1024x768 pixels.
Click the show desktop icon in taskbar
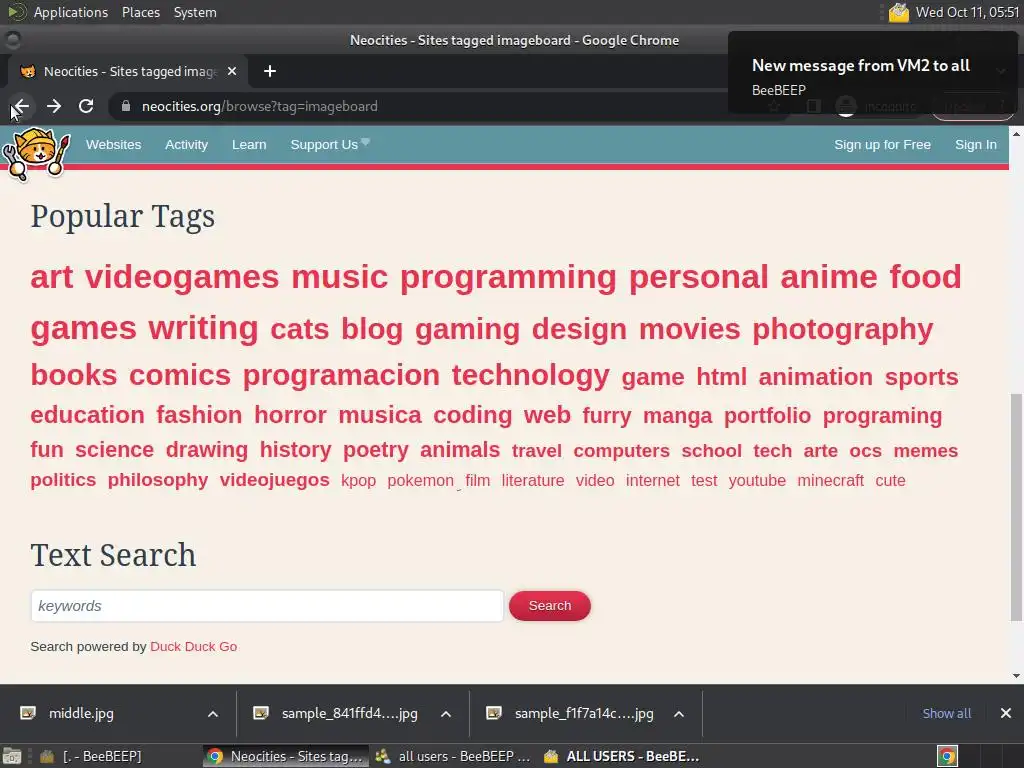point(12,756)
